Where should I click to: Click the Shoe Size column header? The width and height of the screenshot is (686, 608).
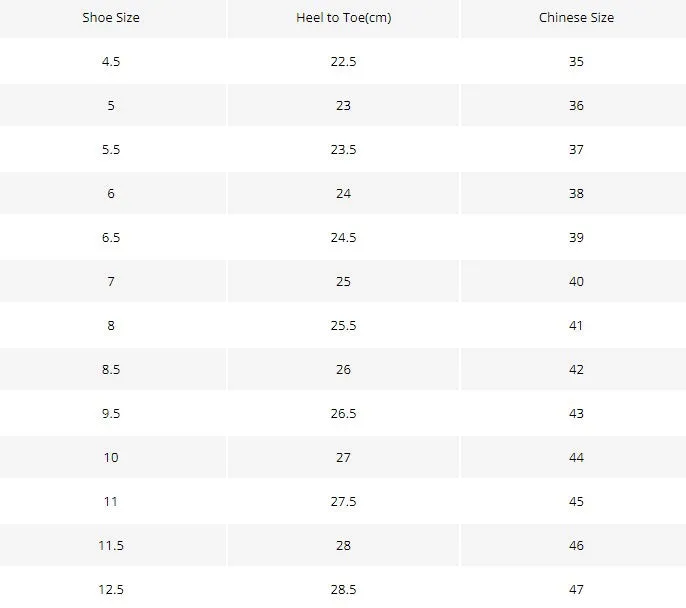pos(111,18)
